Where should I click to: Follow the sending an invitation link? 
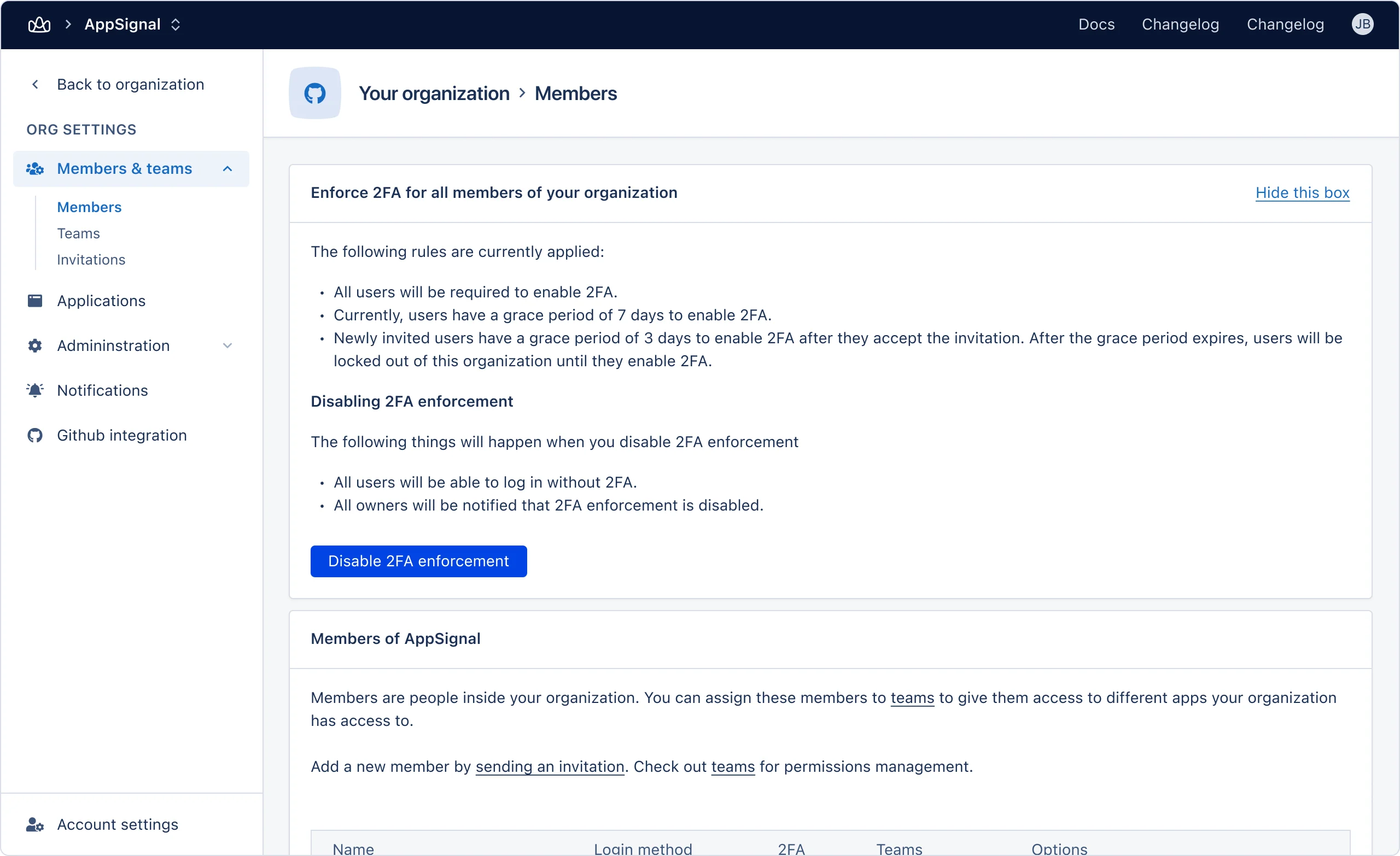coord(550,766)
